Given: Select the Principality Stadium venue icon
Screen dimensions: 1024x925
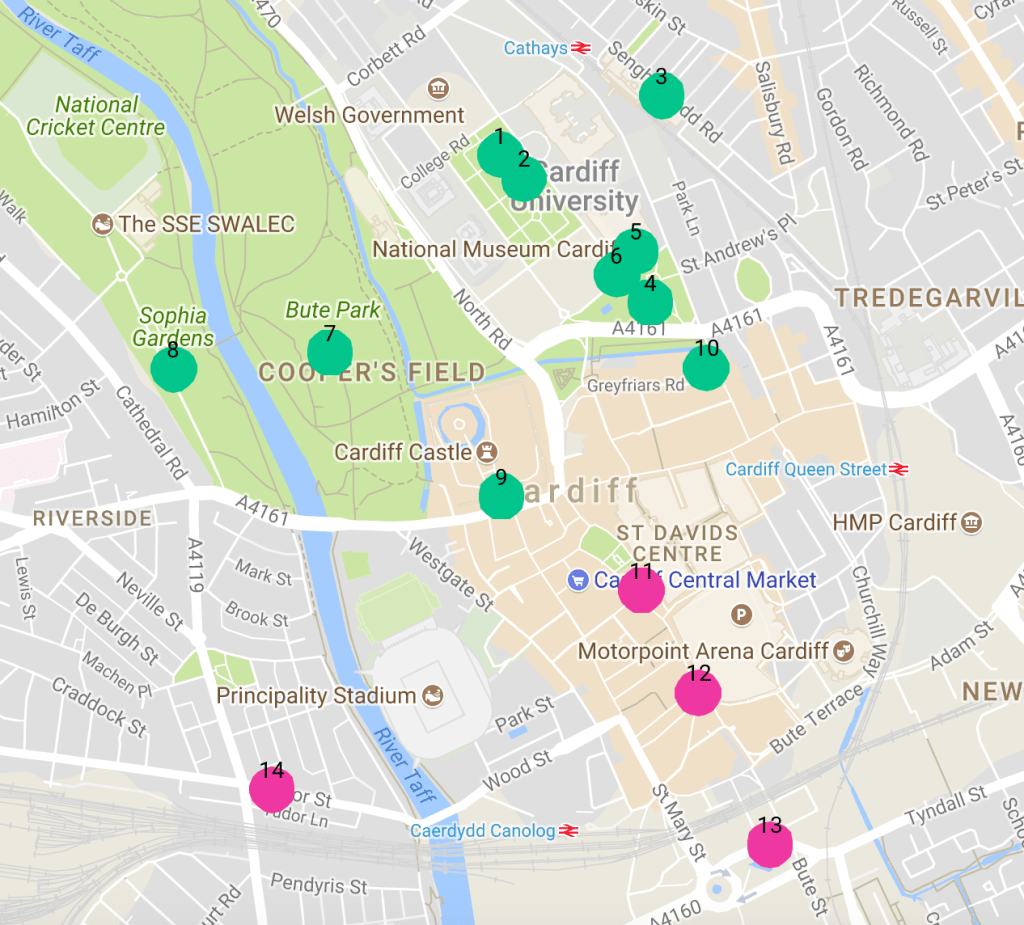Looking at the screenshot, I should (432, 696).
